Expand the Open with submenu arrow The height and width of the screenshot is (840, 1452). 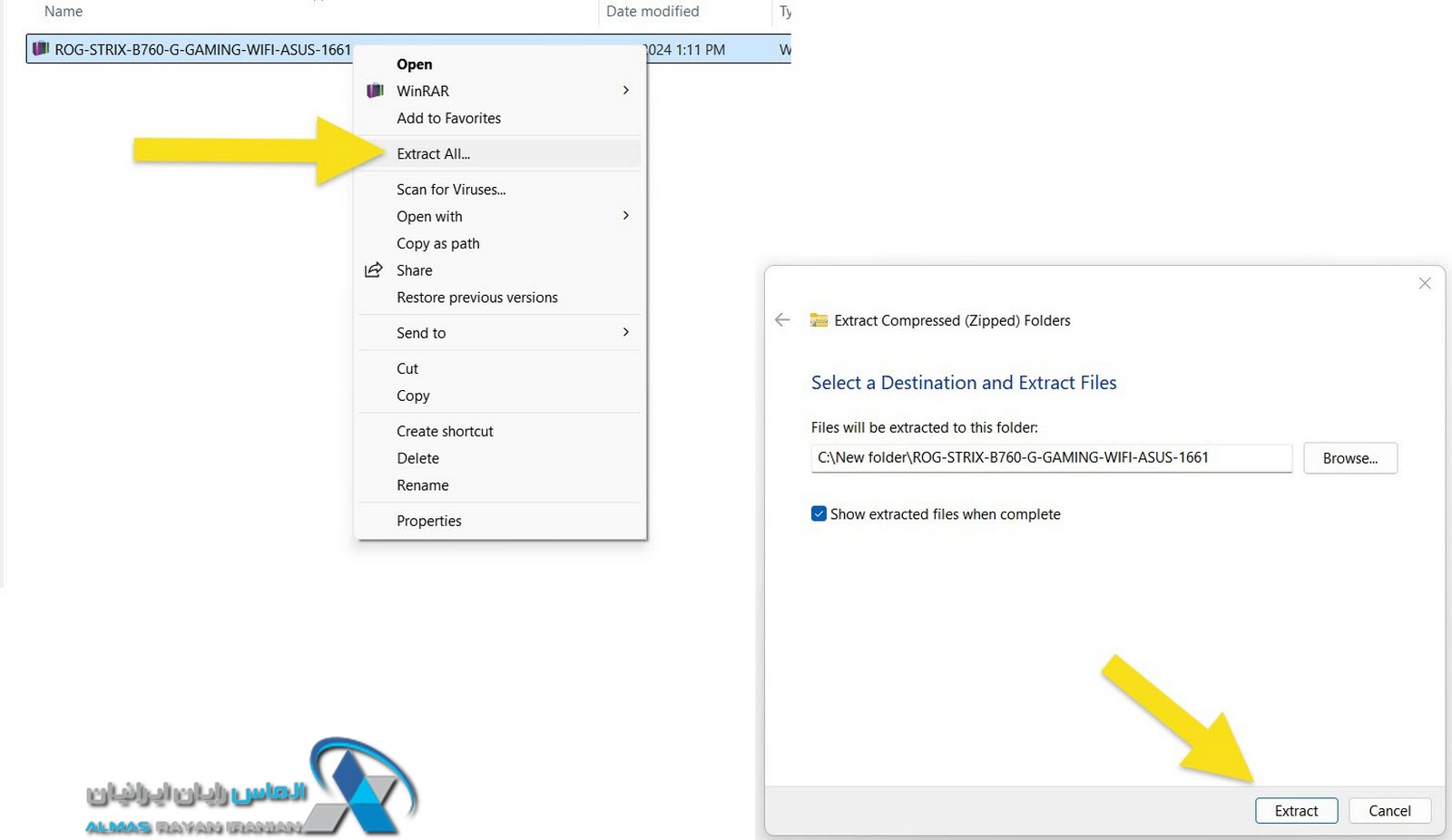coord(626,215)
